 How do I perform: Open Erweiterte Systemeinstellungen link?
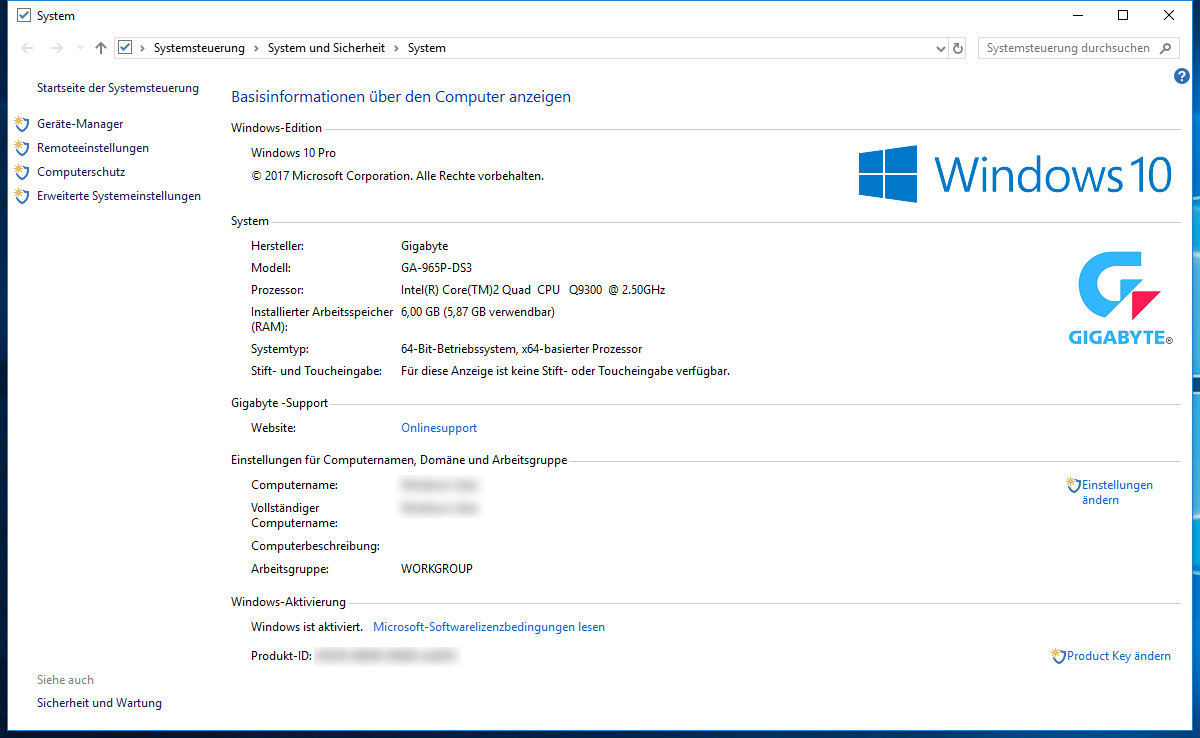click(119, 196)
